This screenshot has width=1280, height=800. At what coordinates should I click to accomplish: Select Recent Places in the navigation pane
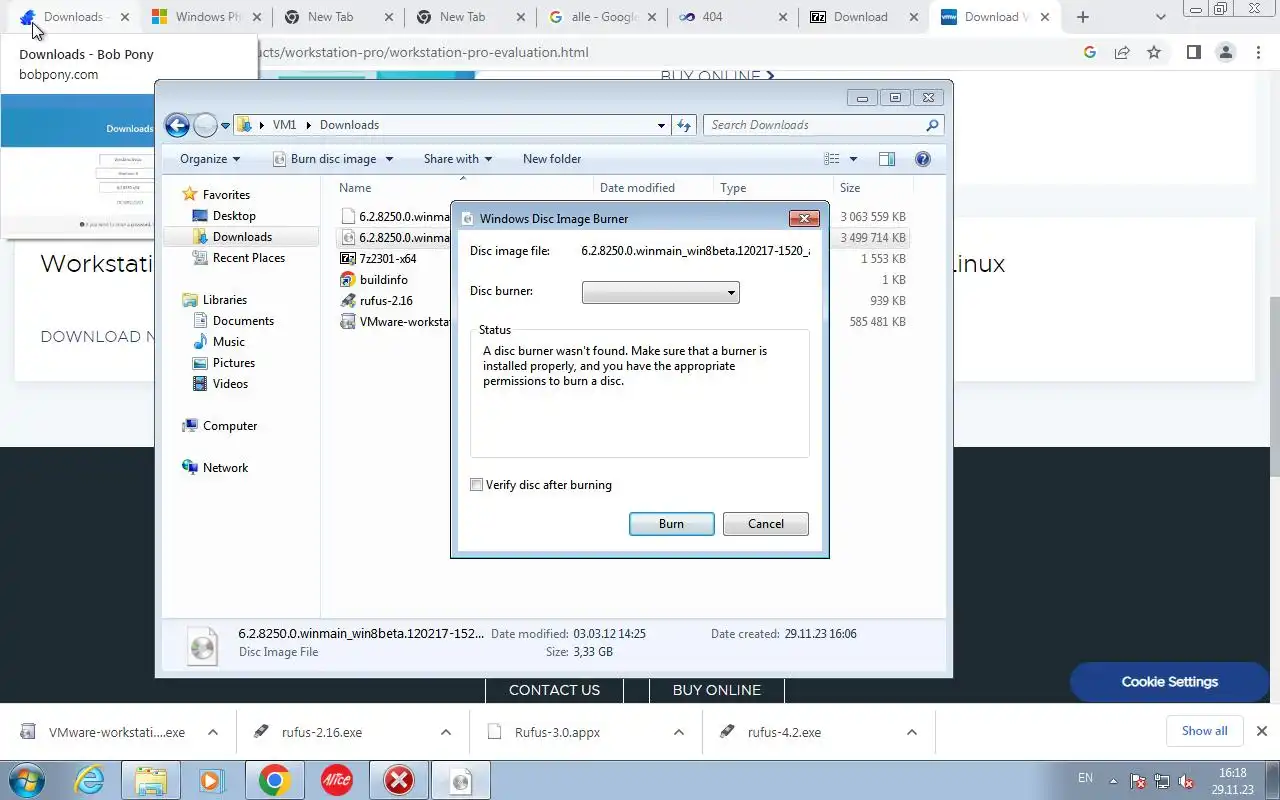pyautogui.click(x=248, y=258)
